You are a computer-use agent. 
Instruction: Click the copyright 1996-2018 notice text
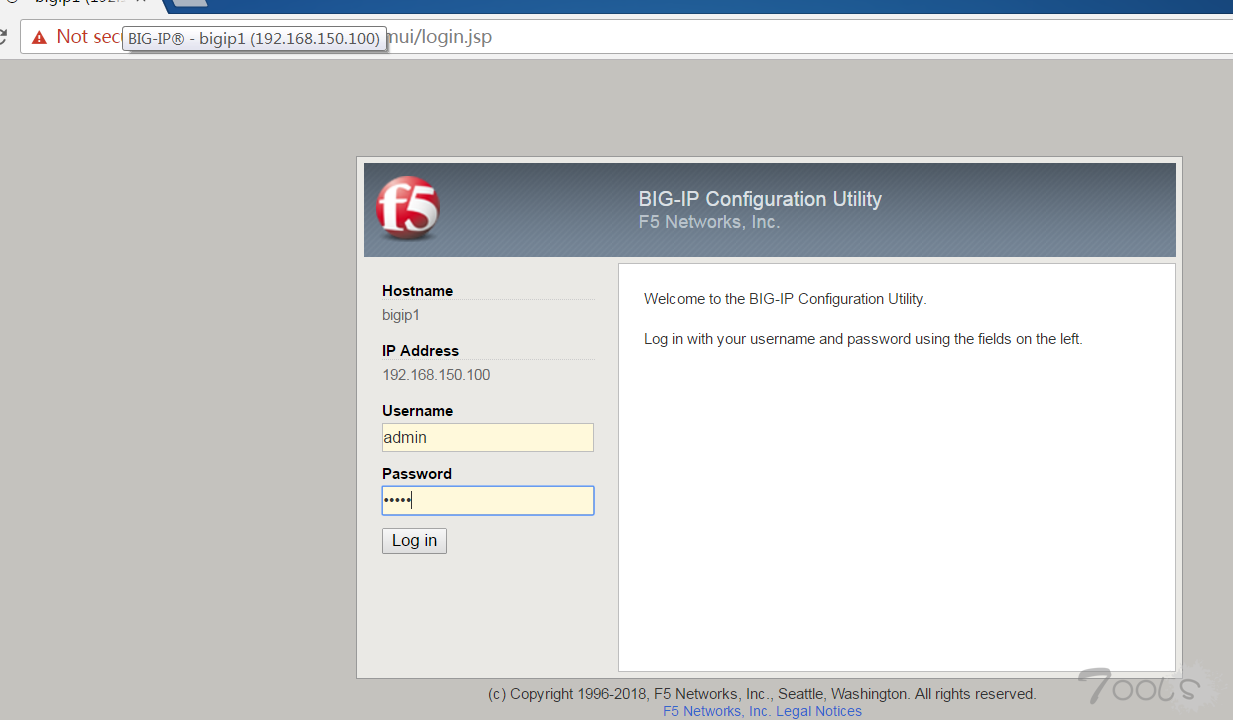[762, 694]
